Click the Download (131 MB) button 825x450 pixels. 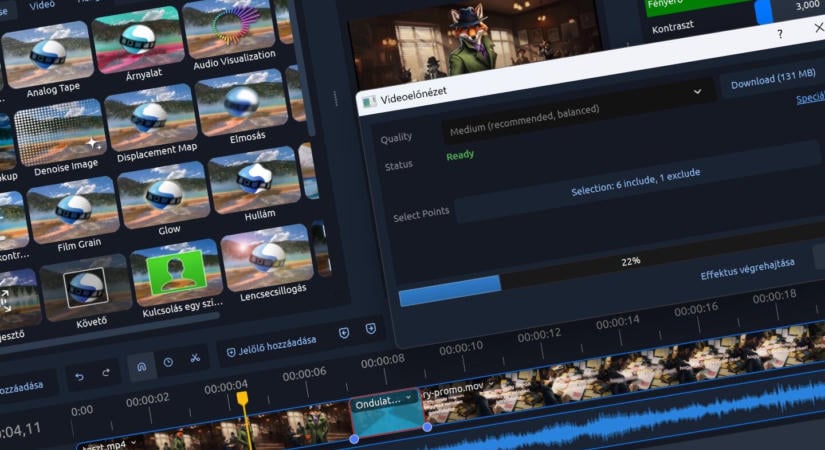pyautogui.click(x=773, y=80)
